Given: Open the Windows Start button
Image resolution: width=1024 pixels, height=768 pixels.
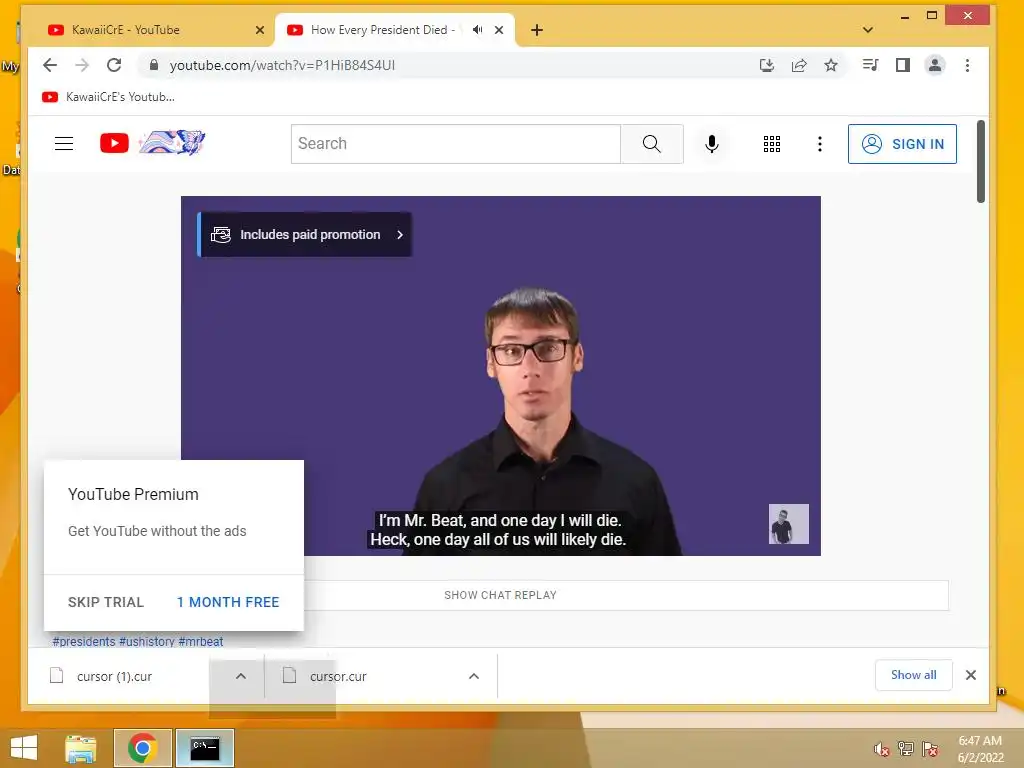Looking at the screenshot, I should click(x=24, y=748).
